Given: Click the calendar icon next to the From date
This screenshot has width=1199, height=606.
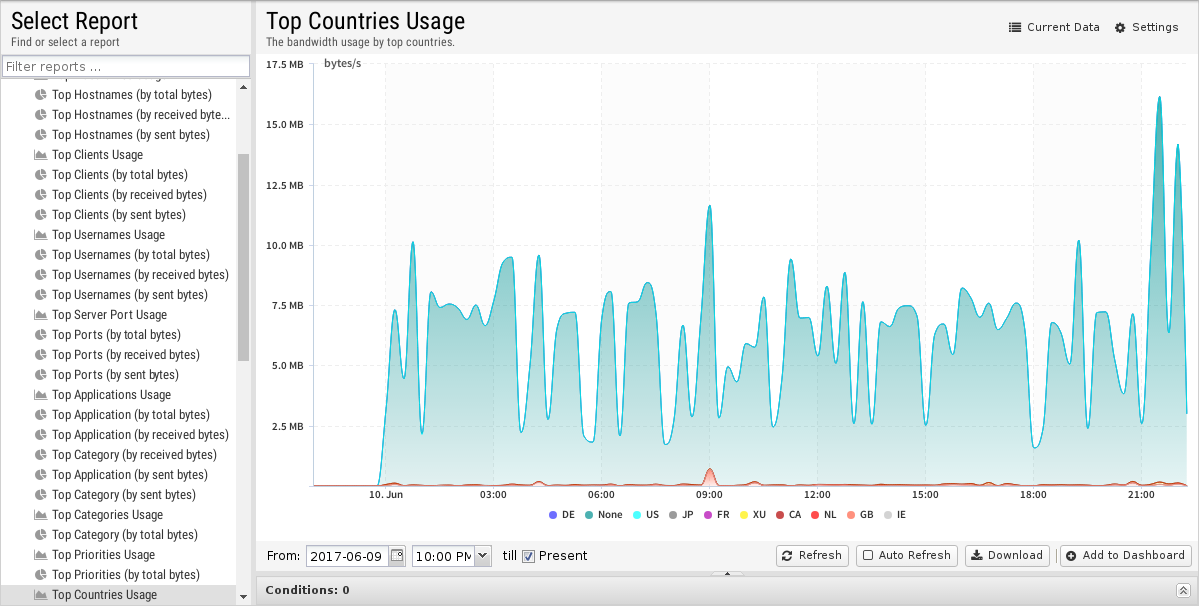Looking at the screenshot, I should click(x=397, y=555).
